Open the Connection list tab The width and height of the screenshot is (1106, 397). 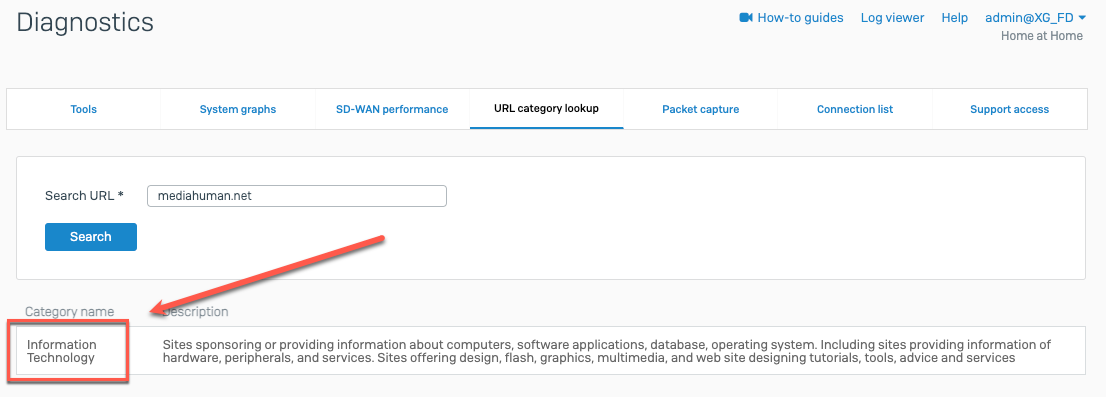[855, 109]
